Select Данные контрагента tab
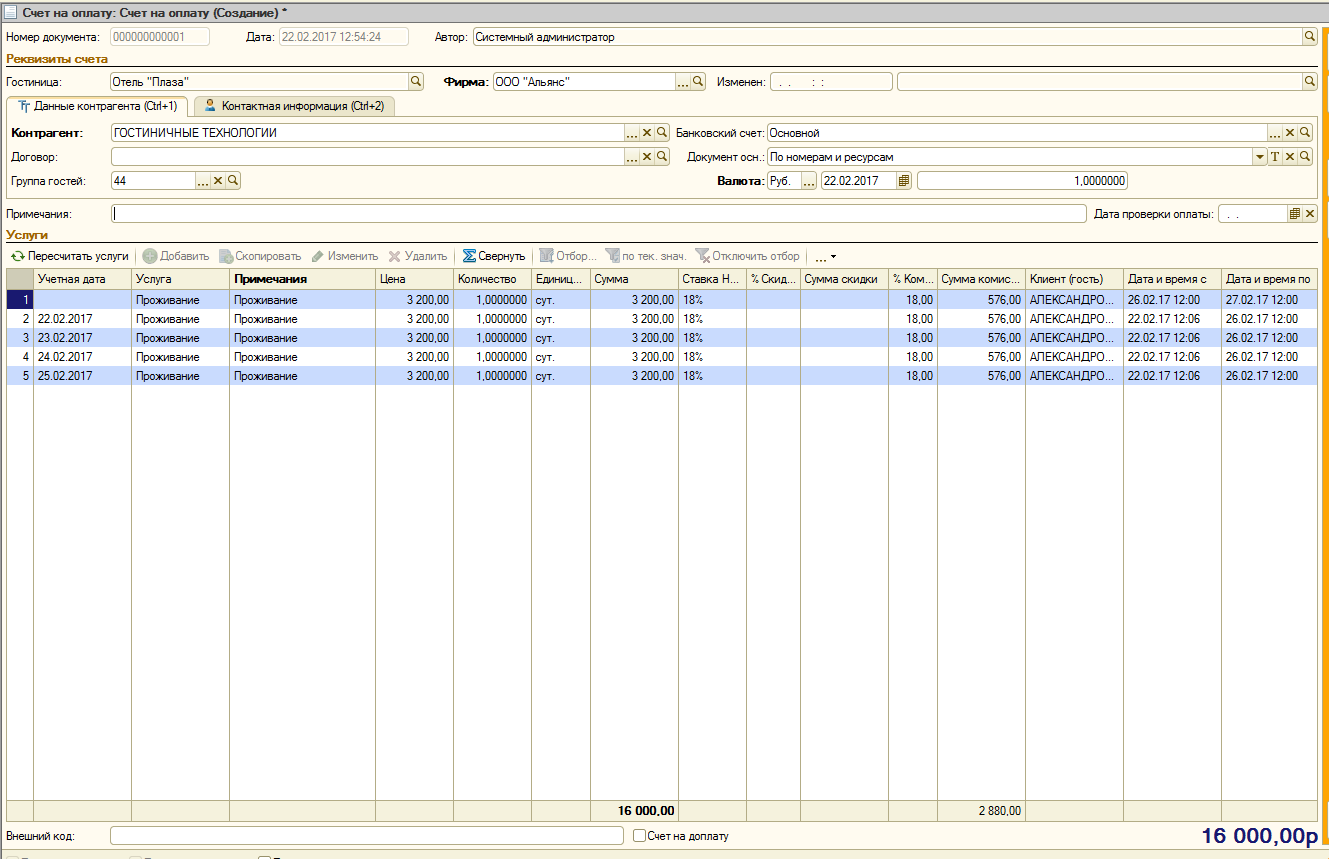The width and height of the screenshot is (1329, 859). (x=98, y=106)
